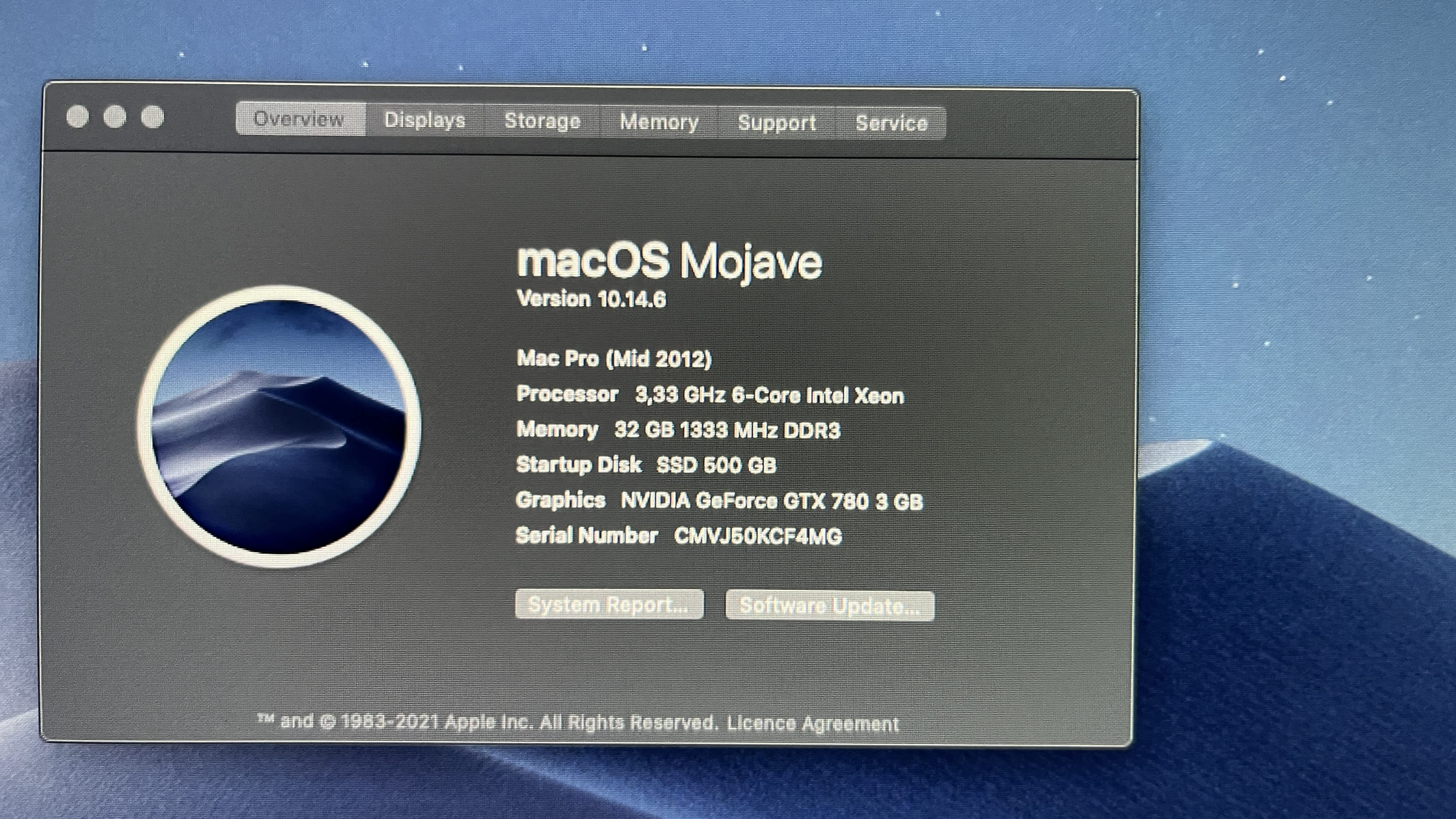Click the macOS Mojave title
Viewport: 1456px width, 819px height.
click(x=669, y=261)
